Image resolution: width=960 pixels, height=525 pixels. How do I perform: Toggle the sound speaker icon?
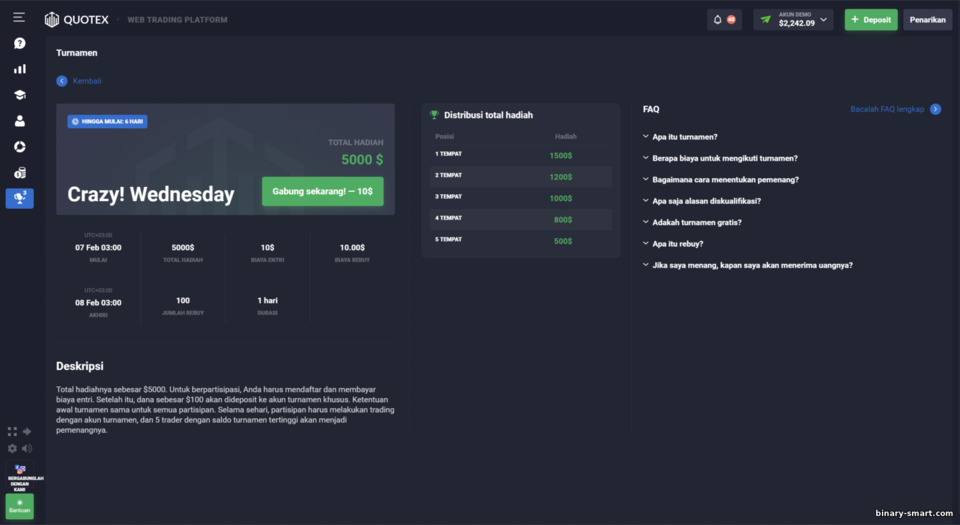[x=27, y=449]
